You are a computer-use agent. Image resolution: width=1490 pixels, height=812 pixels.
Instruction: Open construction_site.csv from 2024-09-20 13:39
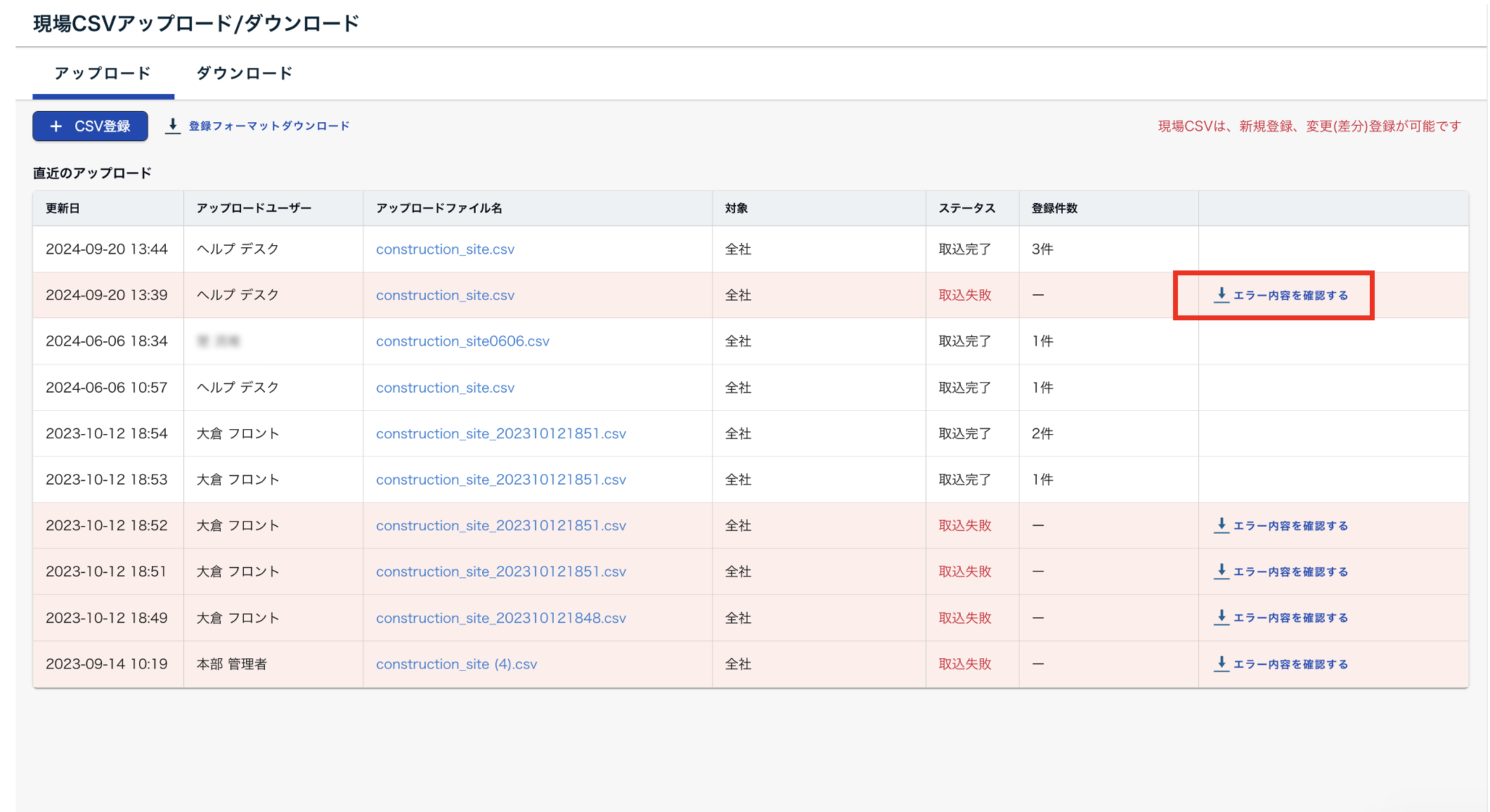[445, 296]
